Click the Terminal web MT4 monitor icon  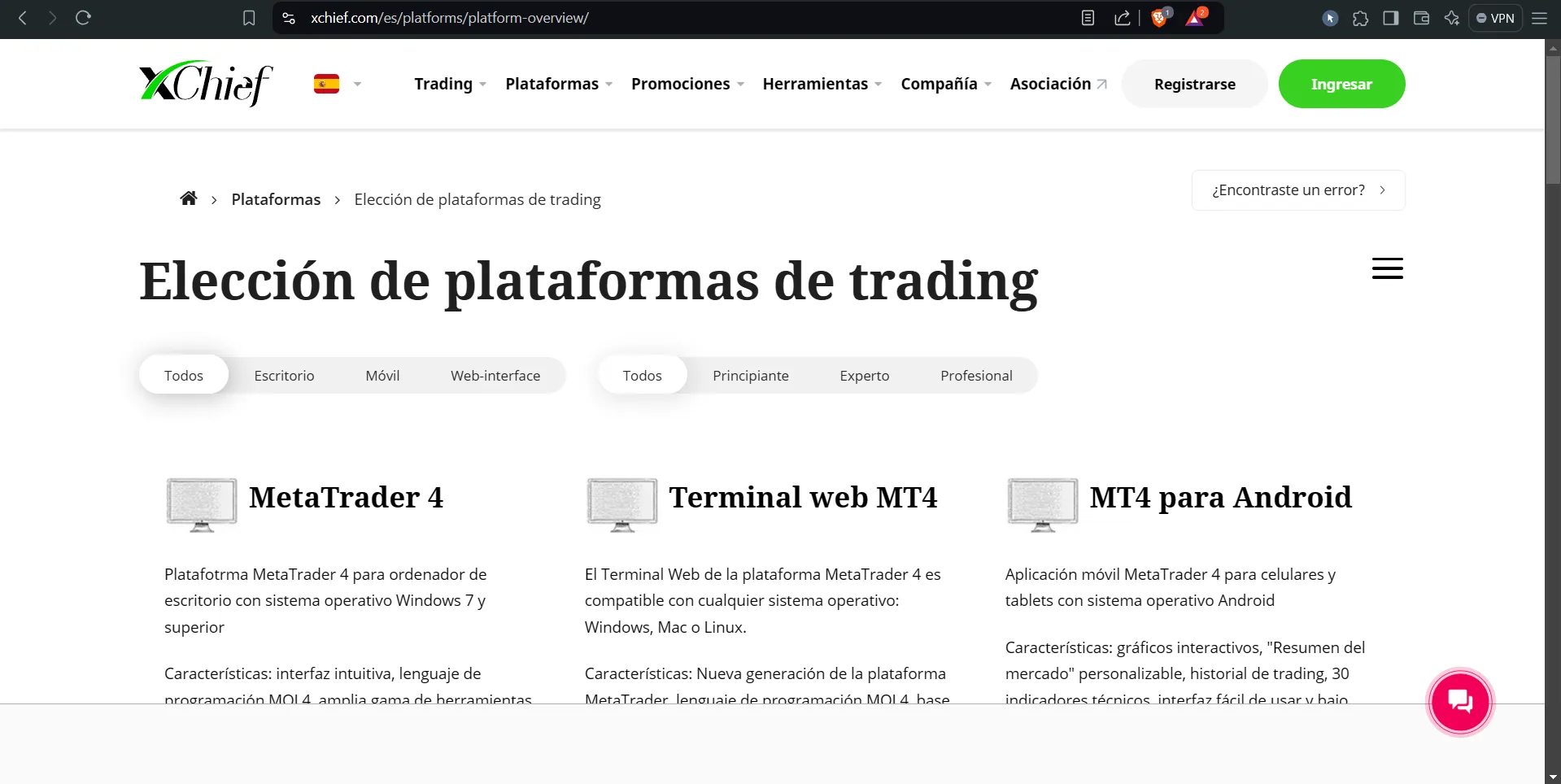621,505
